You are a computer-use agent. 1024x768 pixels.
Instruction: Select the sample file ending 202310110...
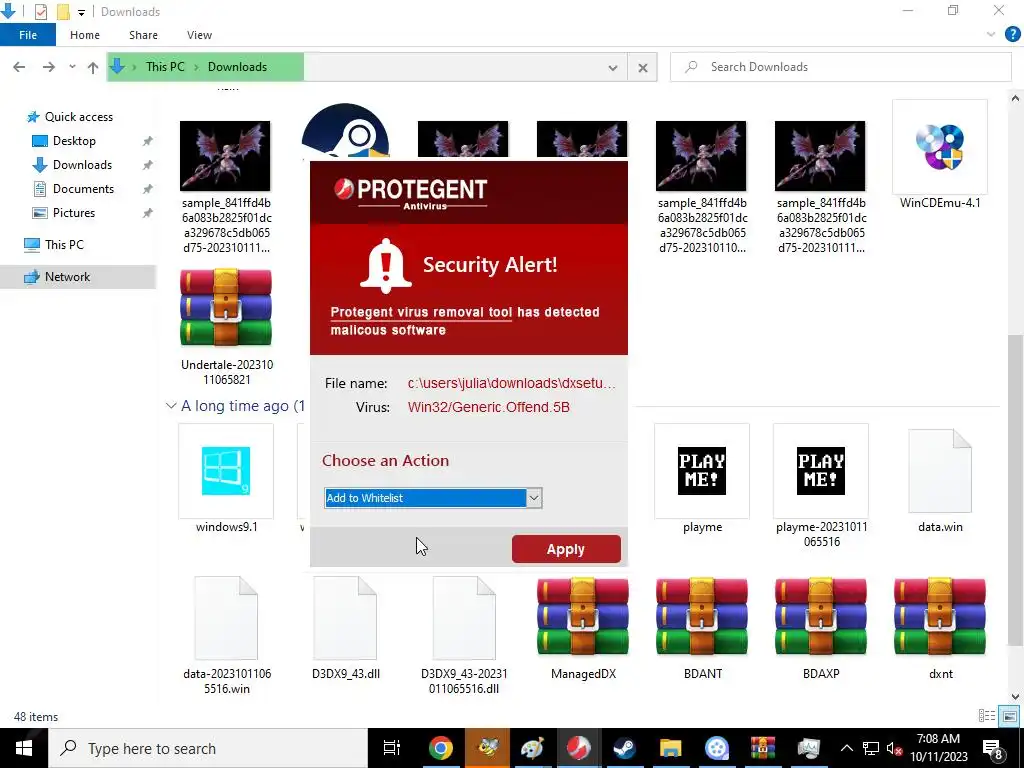tap(702, 187)
